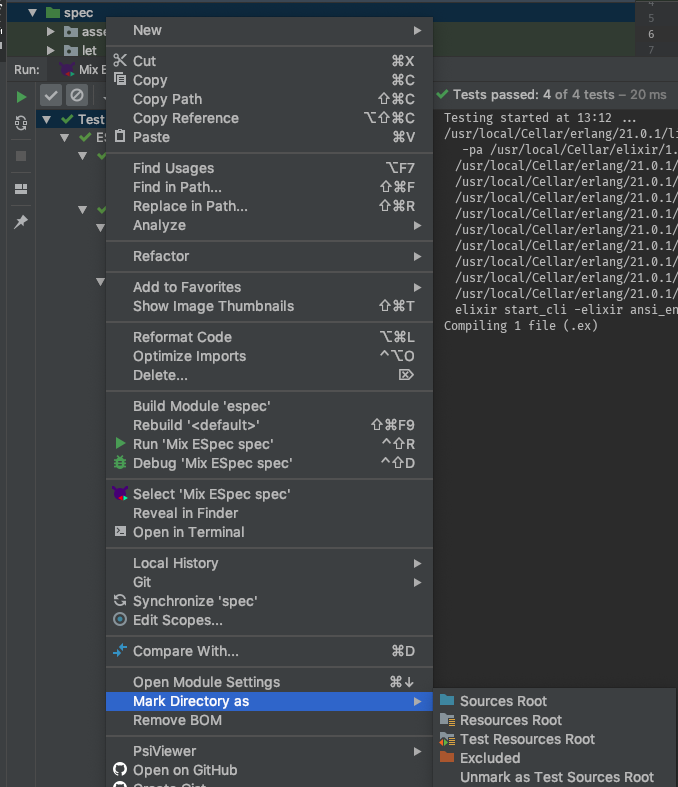Select Show Image Thumbnails
Image resolution: width=678 pixels, height=787 pixels.
[269, 306]
